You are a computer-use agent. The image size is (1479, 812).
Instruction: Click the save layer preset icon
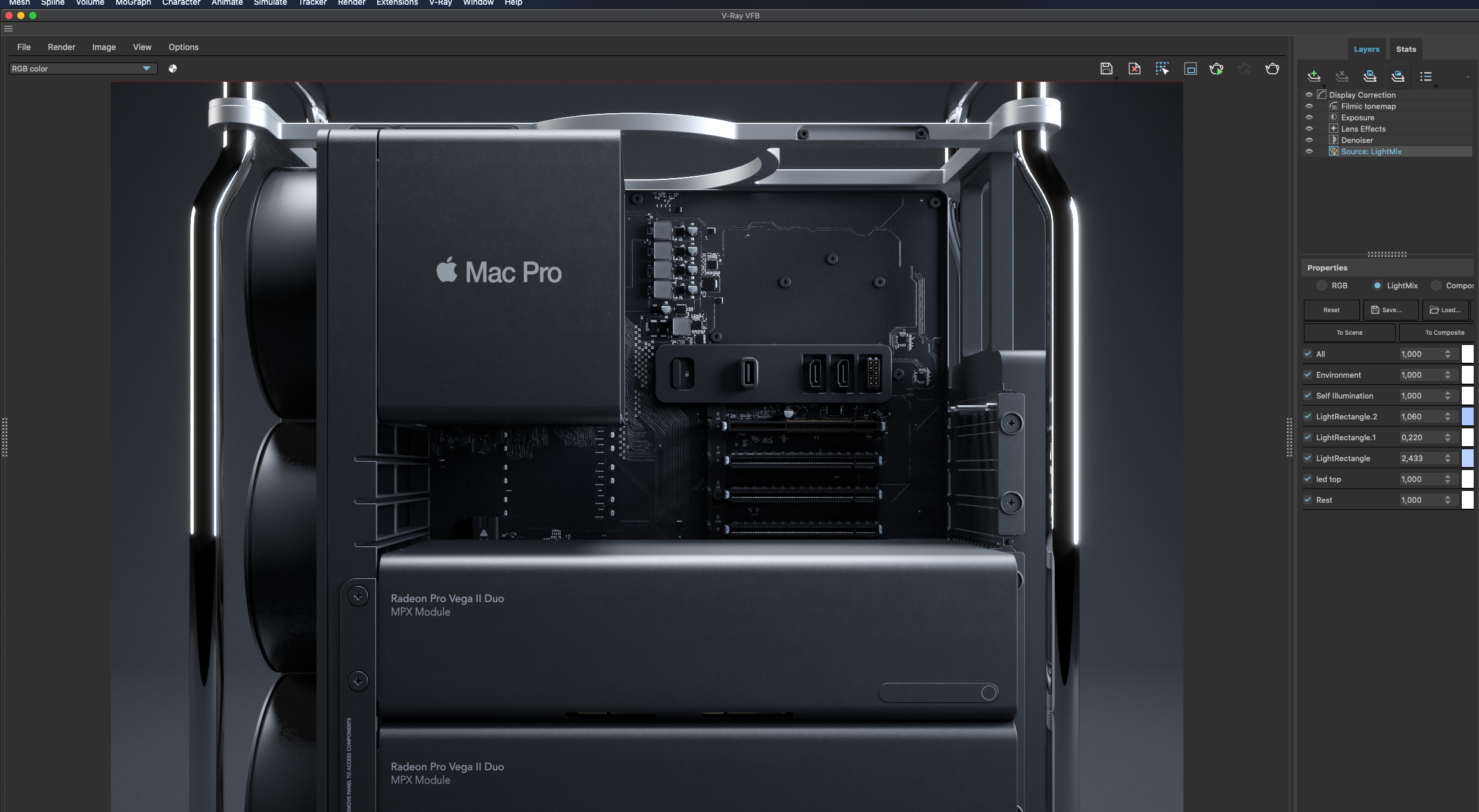tap(1369, 76)
